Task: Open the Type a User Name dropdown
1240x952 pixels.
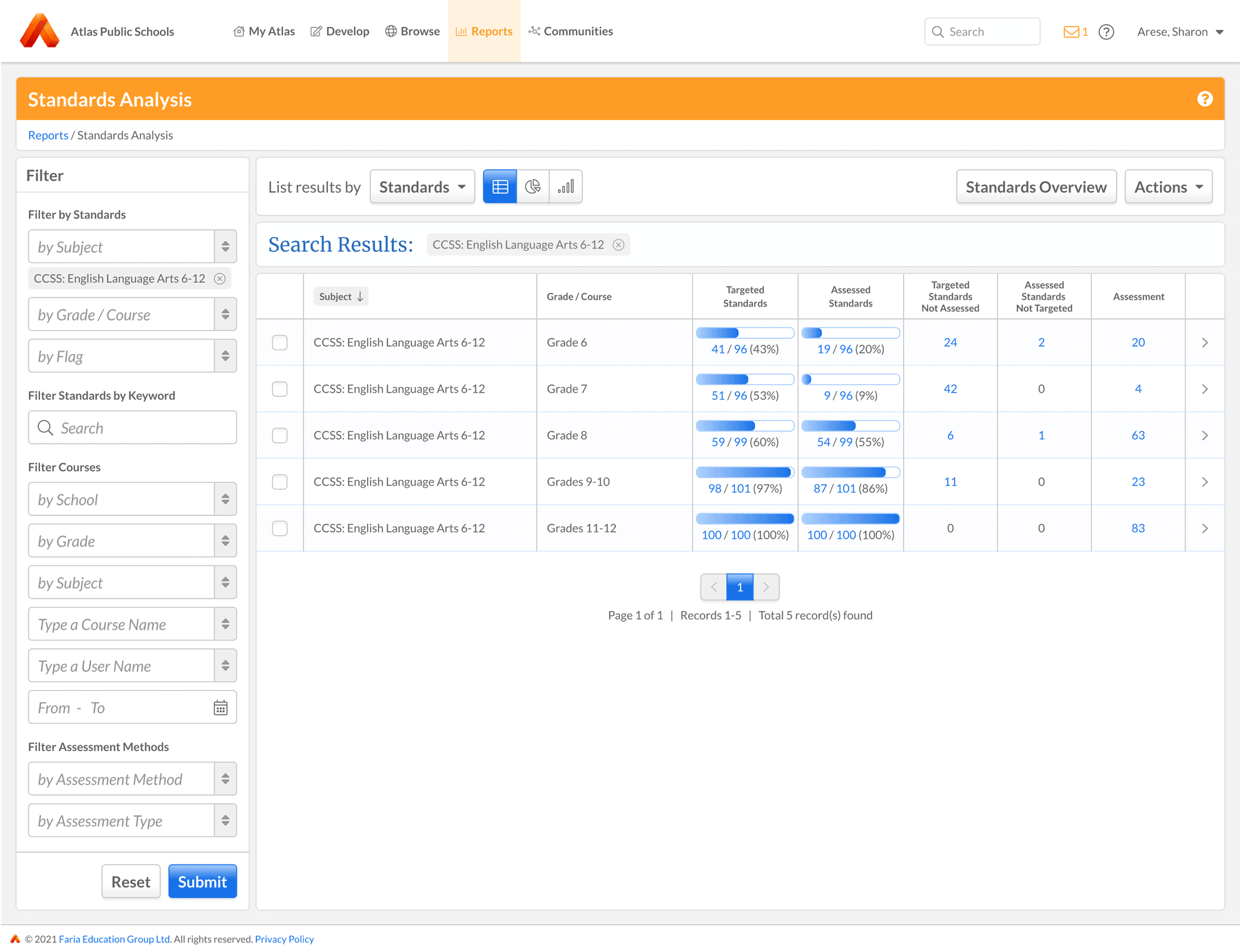Action: point(132,666)
